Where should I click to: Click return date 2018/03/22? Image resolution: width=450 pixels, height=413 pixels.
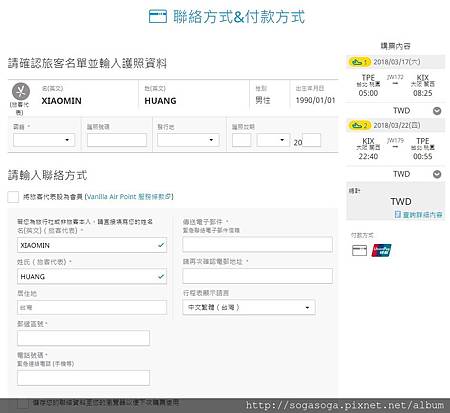(397, 125)
